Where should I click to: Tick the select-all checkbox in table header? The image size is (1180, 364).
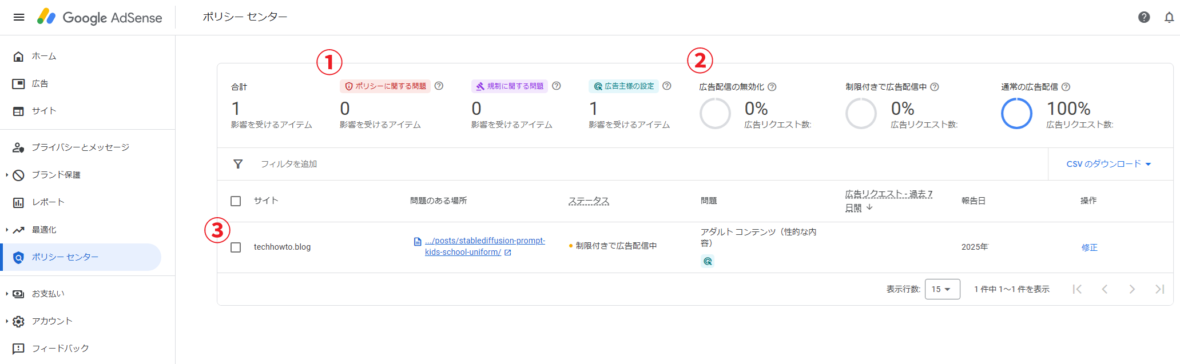pos(236,201)
